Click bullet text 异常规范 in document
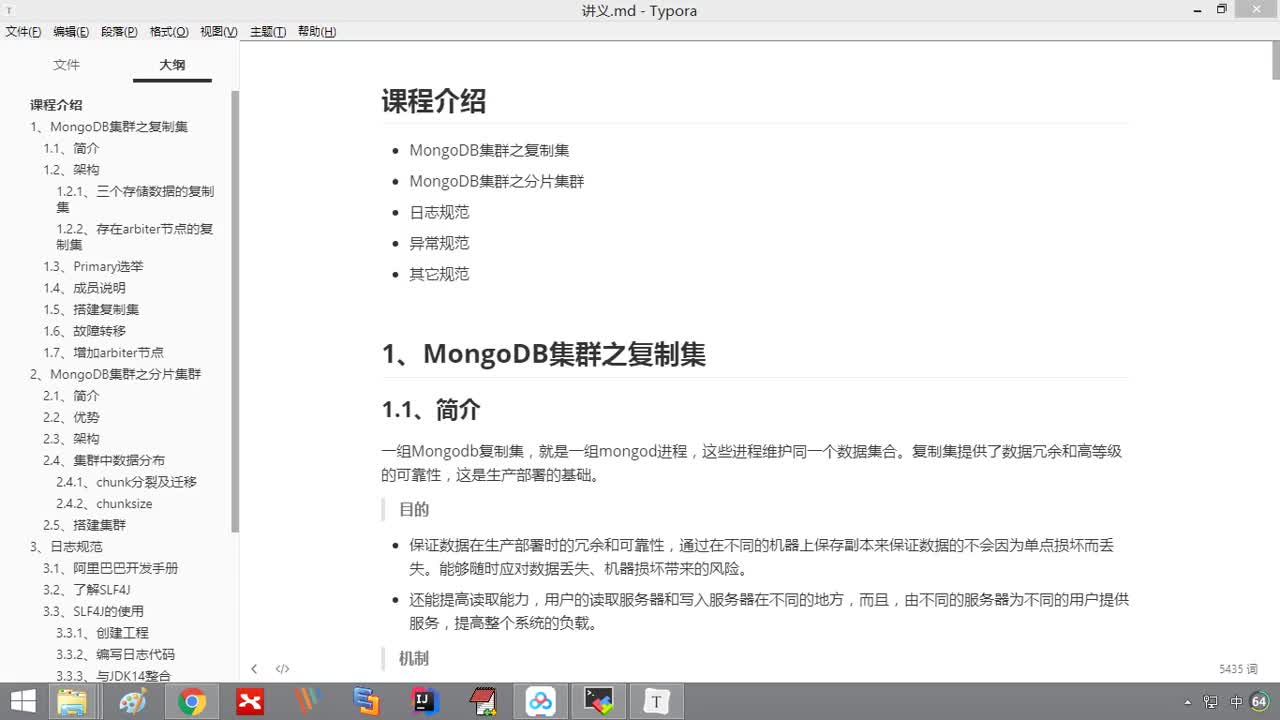This screenshot has height=720, width=1280. click(x=439, y=243)
